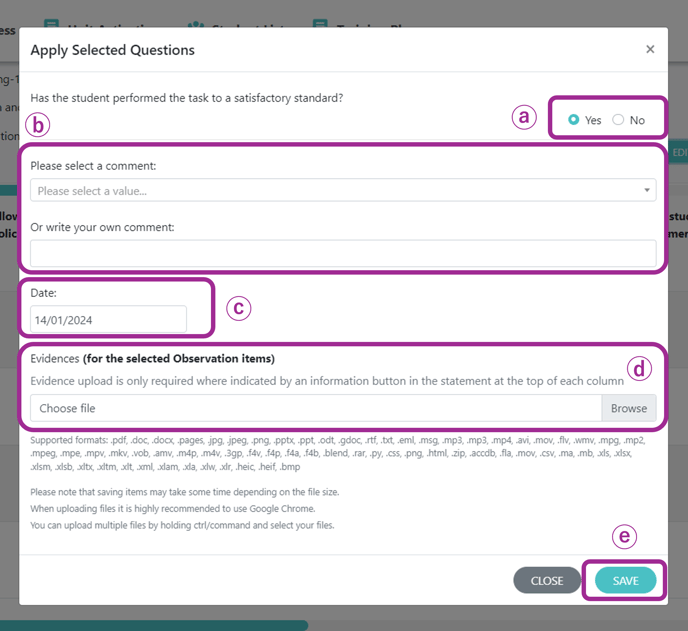The image size is (688, 631).
Task: Click the Choose file input area
Action: click(316, 408)
